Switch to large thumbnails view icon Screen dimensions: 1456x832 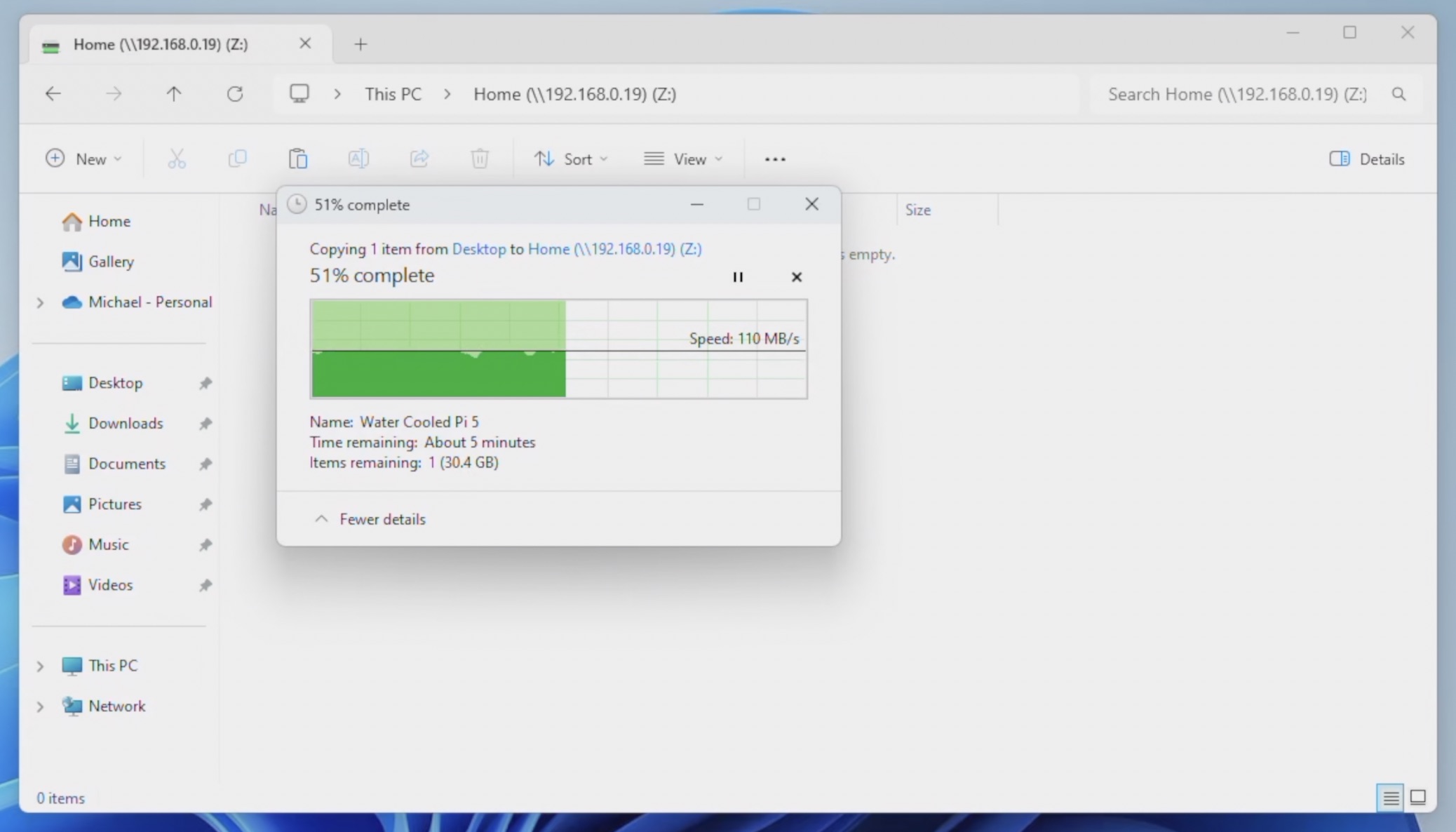pyautogui.click(x=1418, y=798)
